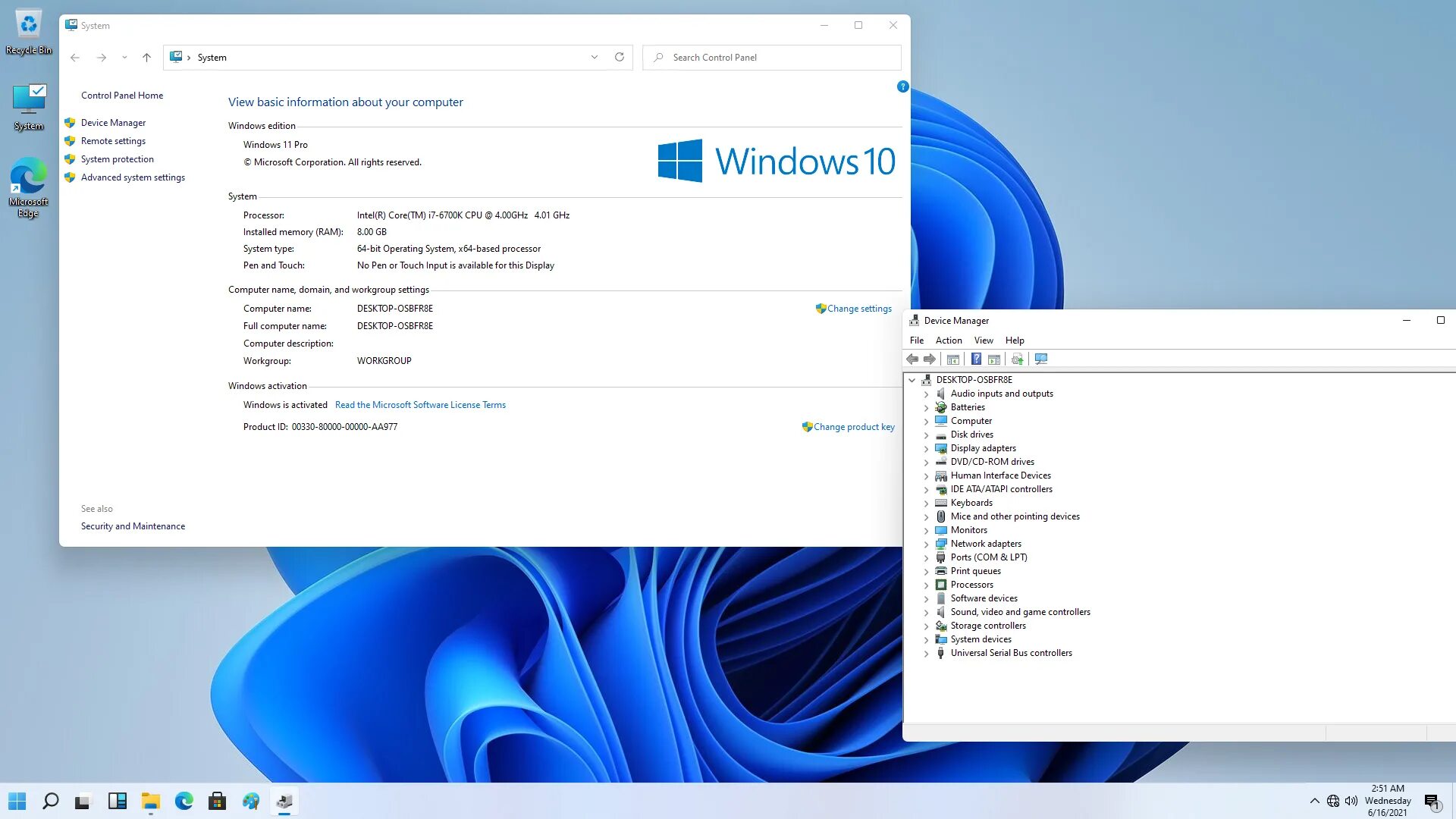Select Monitors in device tree
Screen dimensions: 1456x819
click(x=969, y=530)
